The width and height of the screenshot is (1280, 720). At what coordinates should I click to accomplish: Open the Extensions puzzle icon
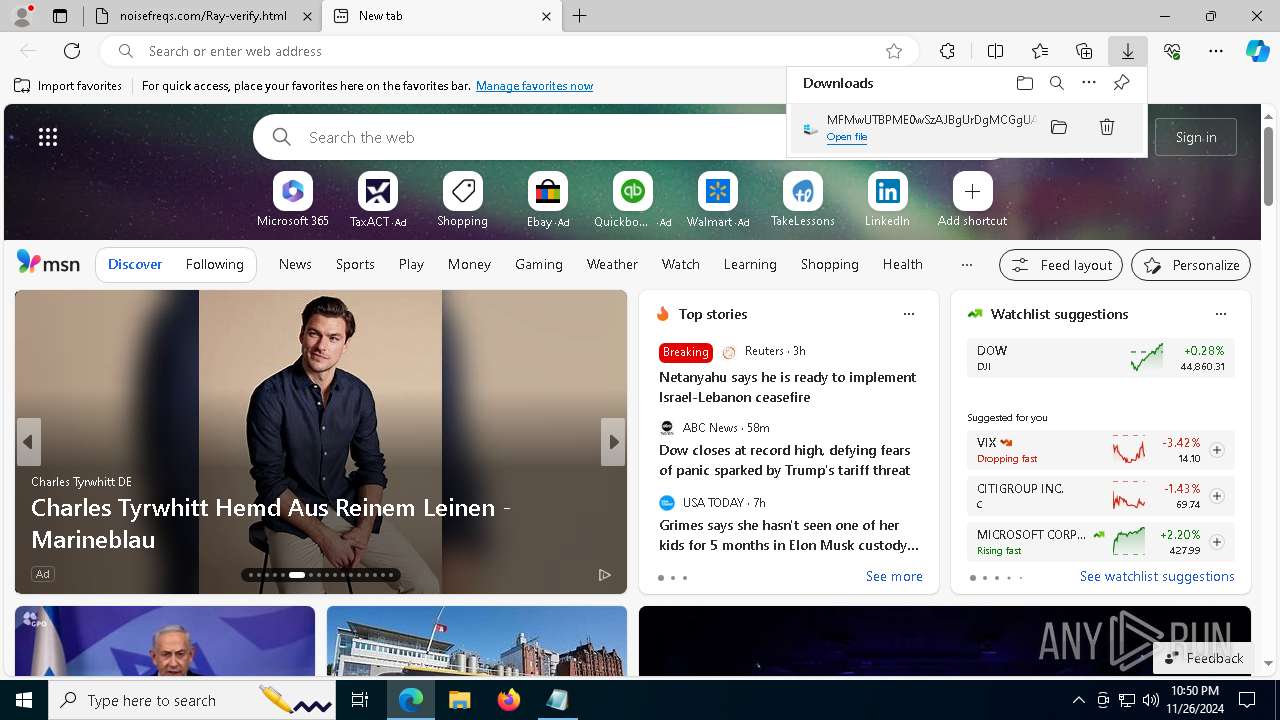tap(947, 51)
